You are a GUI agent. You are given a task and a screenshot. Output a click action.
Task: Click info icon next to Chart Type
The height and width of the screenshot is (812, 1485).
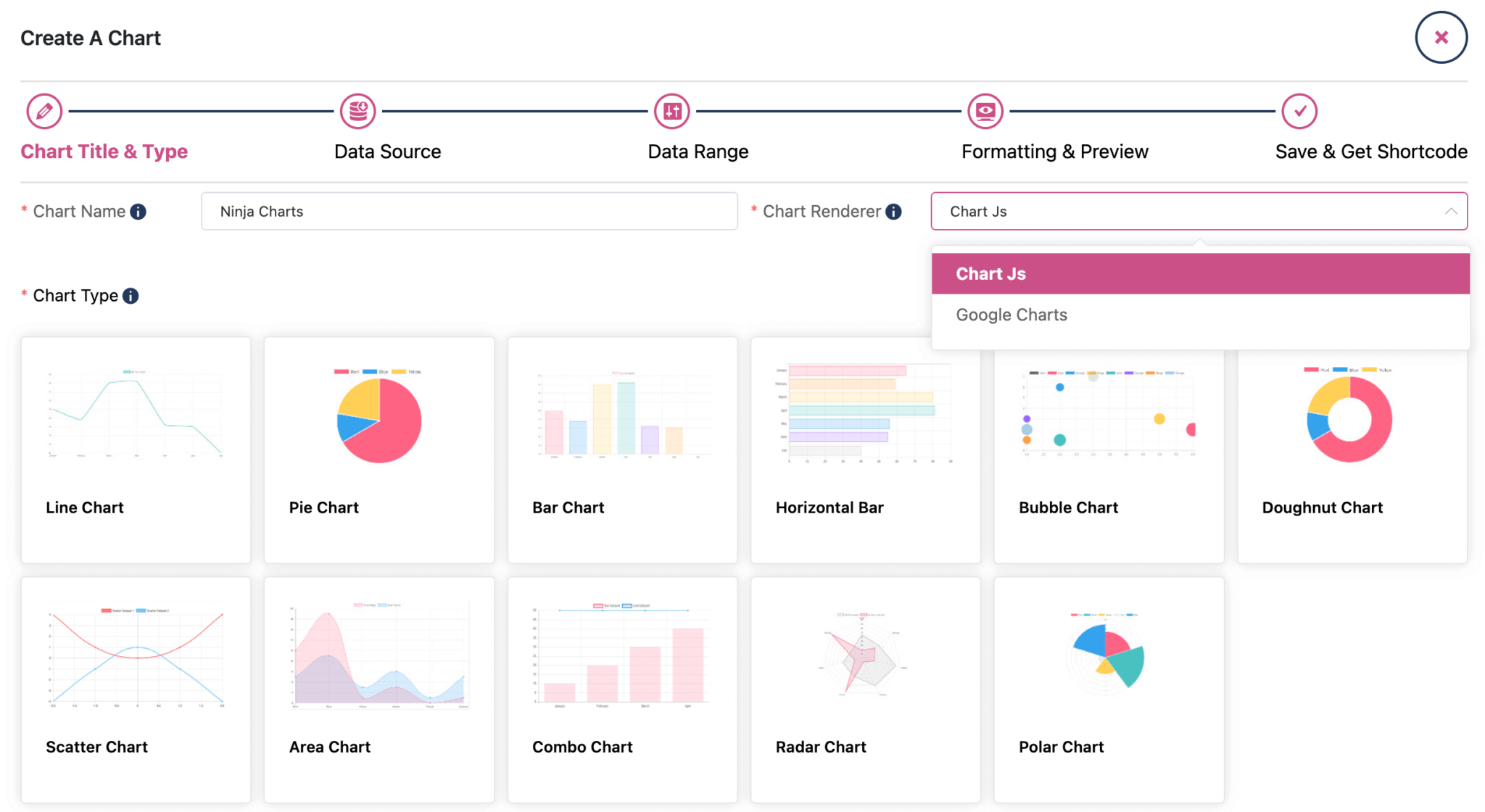[131, 296]
